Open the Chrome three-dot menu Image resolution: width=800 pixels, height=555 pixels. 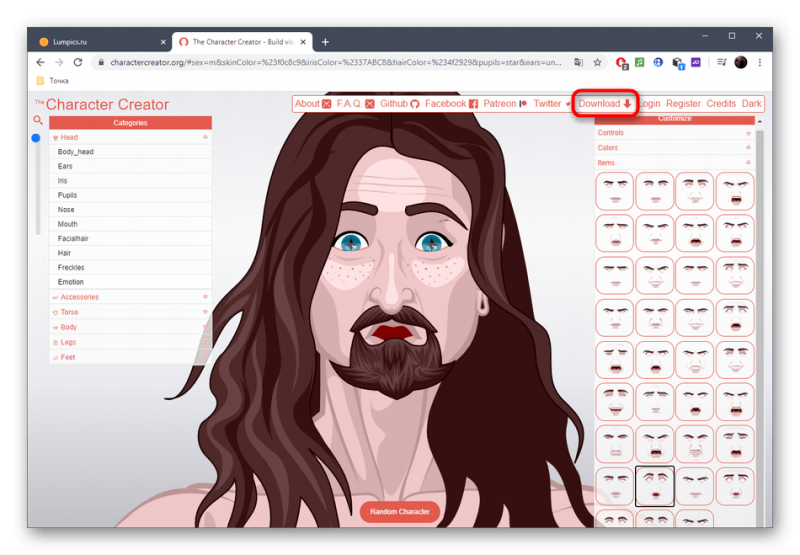coord(759,62)
